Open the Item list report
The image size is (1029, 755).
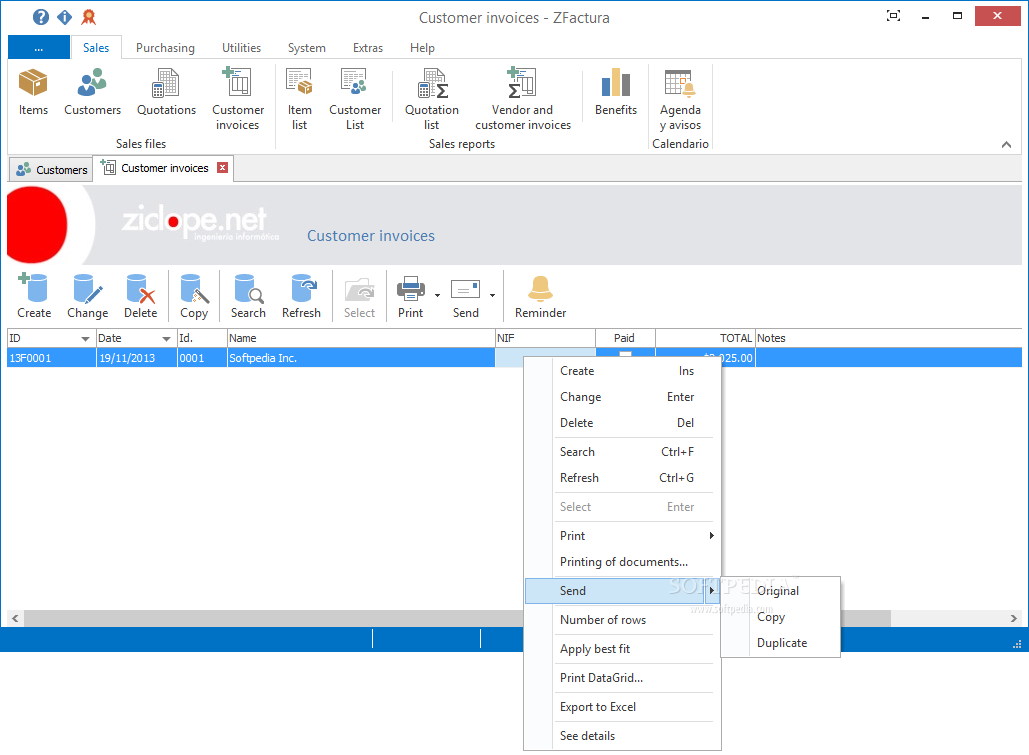point(299,98)
